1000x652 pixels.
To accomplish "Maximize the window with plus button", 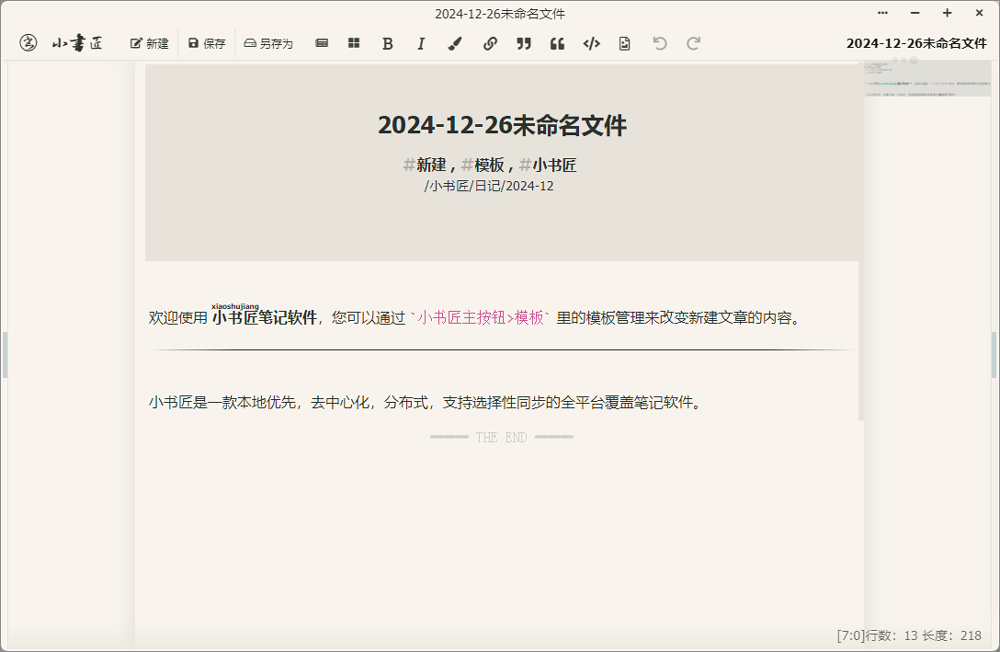I will click(947, 13).
